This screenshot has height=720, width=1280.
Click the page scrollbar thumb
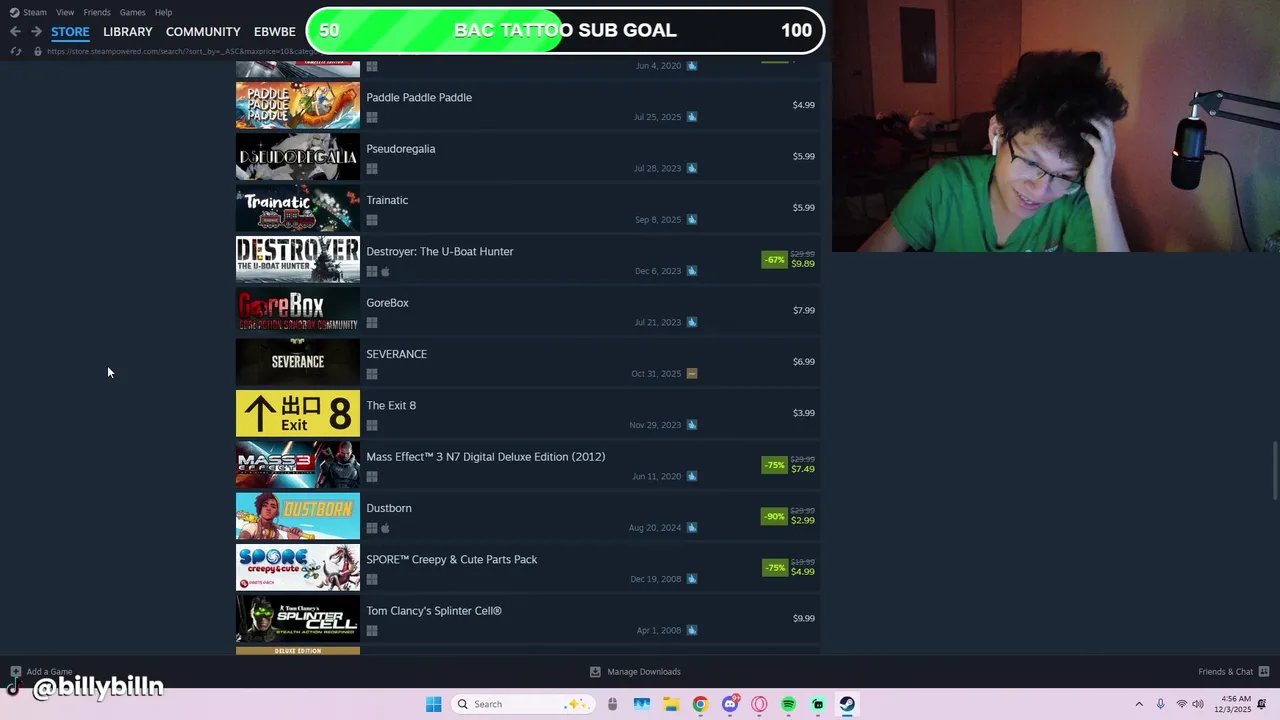click(x=1275, y=470)
